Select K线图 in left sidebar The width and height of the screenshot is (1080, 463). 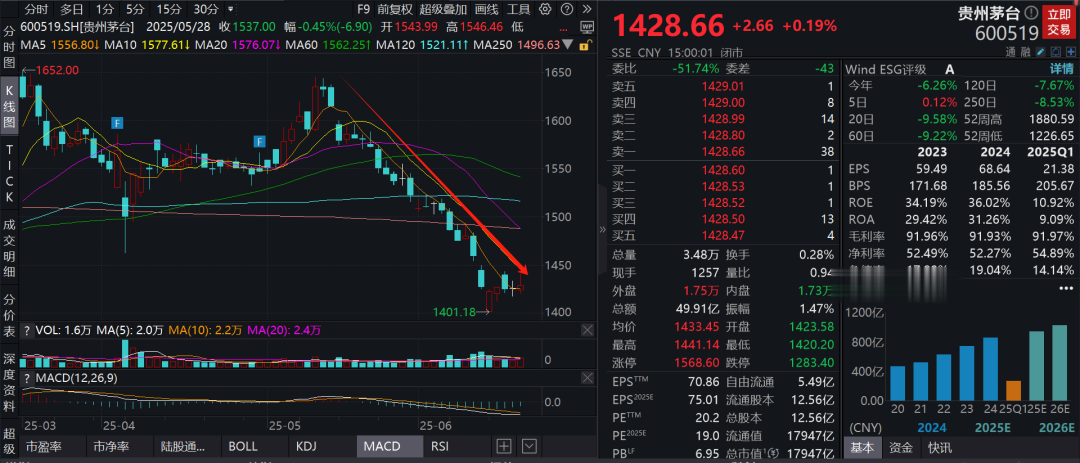(10, 104)
